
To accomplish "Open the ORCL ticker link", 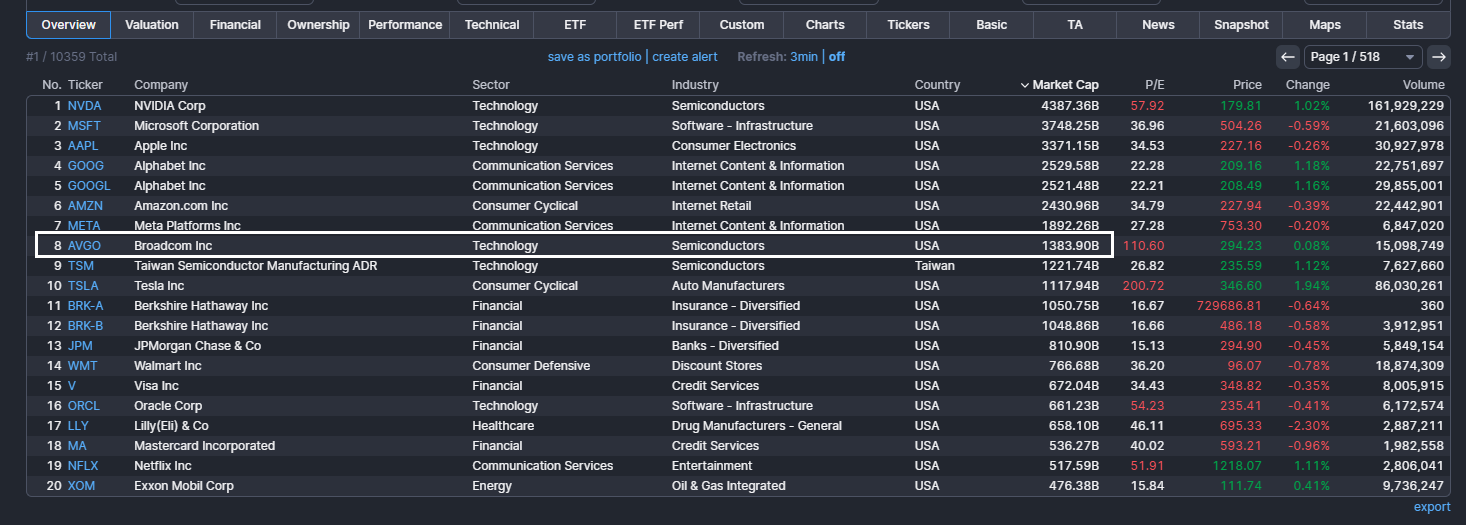I will [x=83, y=405].
